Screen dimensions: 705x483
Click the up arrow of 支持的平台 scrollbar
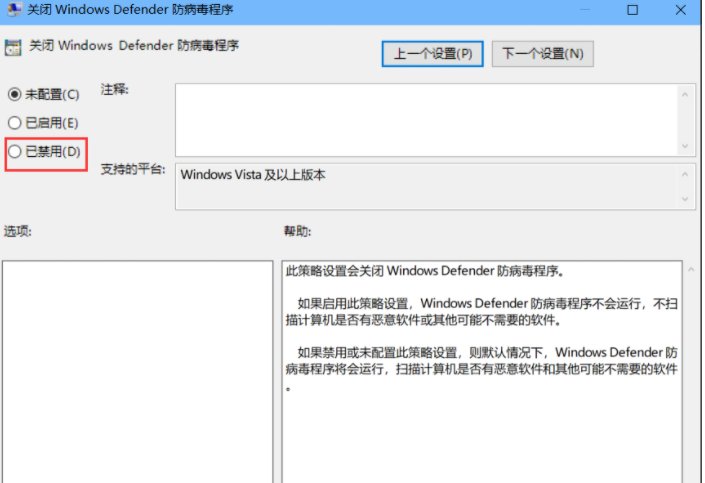(x=685, y=174)
